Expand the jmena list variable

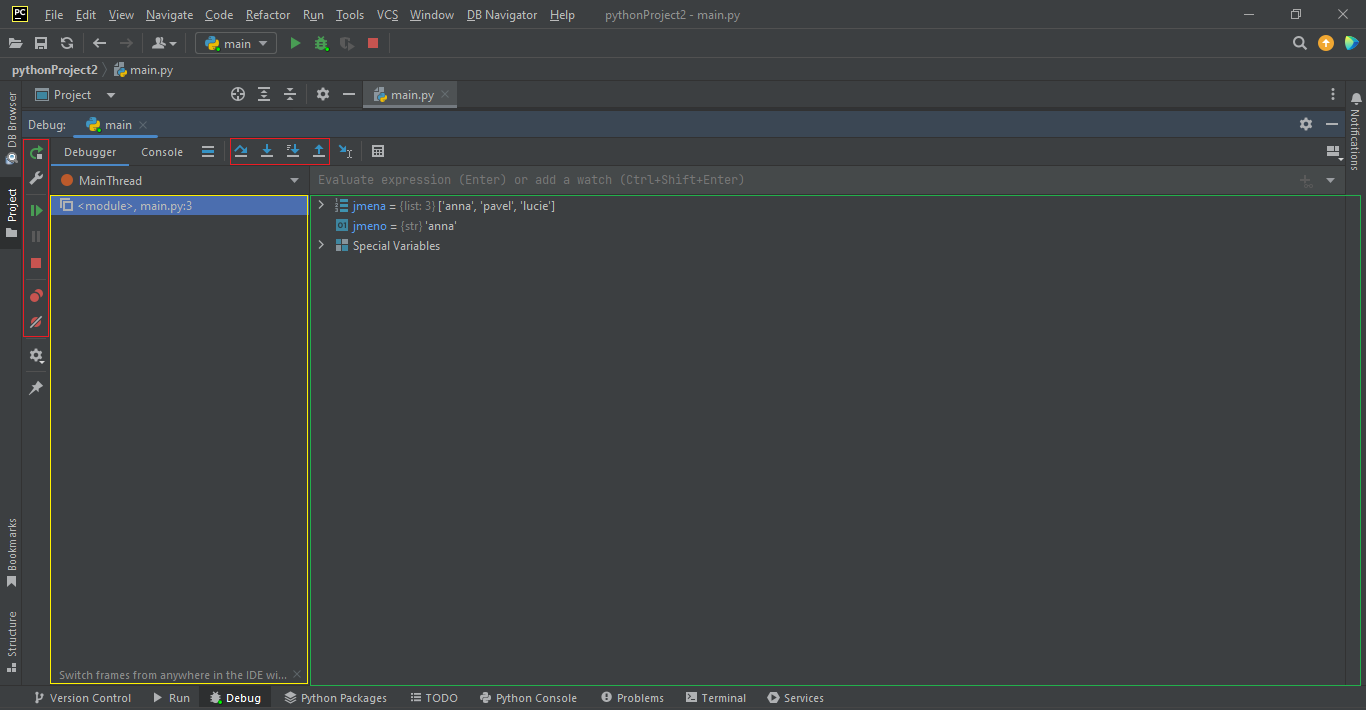321,205
